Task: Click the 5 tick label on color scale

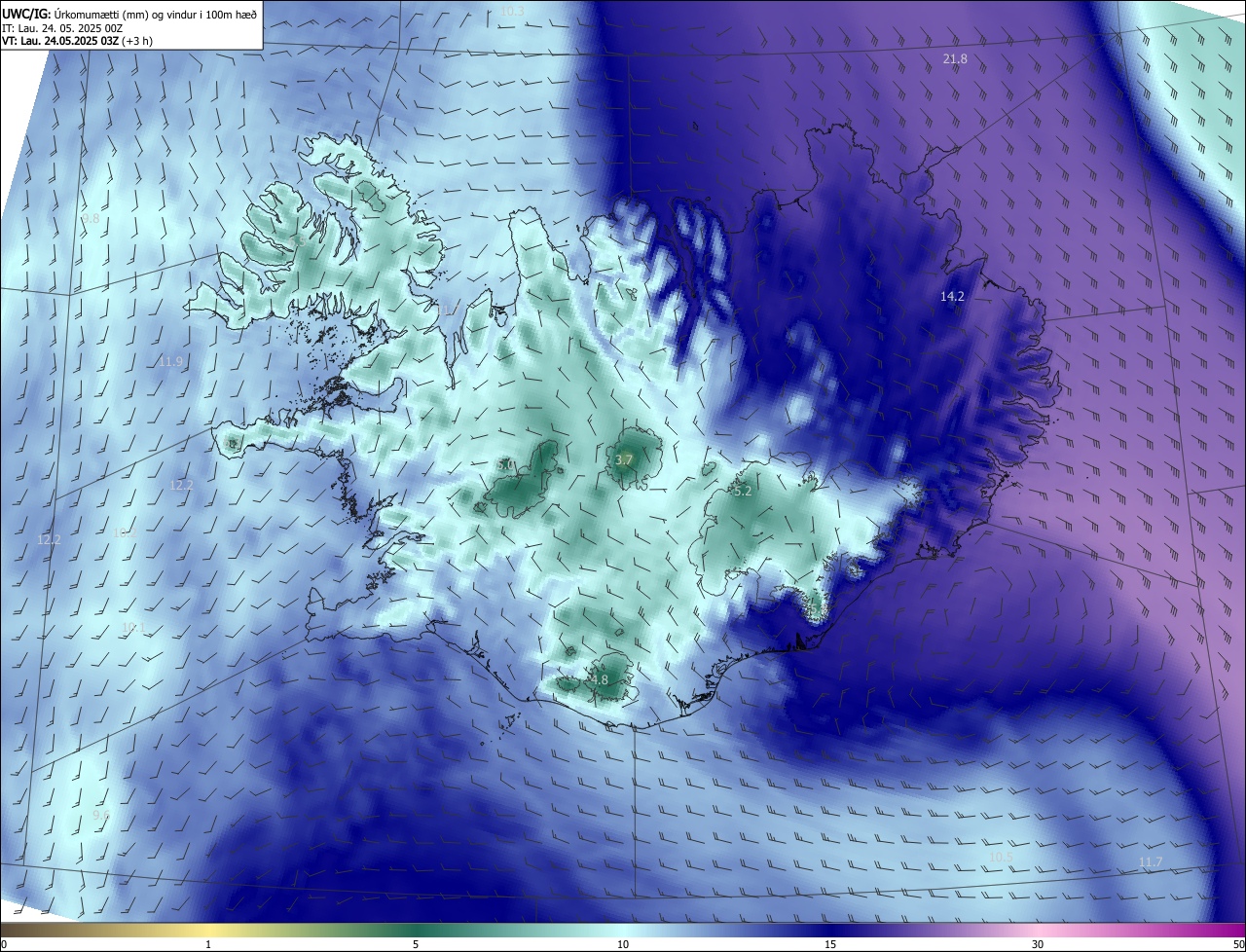Action: coord(416,945)
